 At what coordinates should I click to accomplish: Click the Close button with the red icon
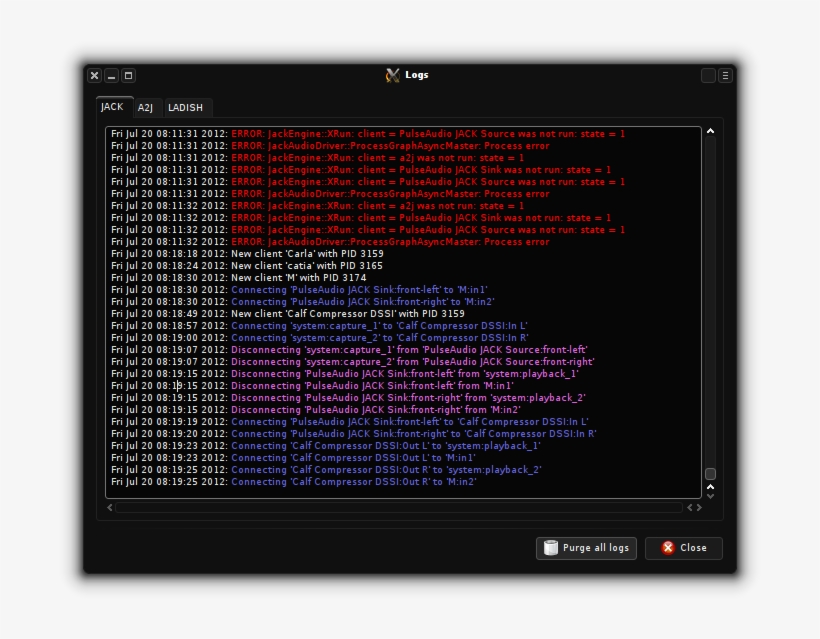(683, 548)
